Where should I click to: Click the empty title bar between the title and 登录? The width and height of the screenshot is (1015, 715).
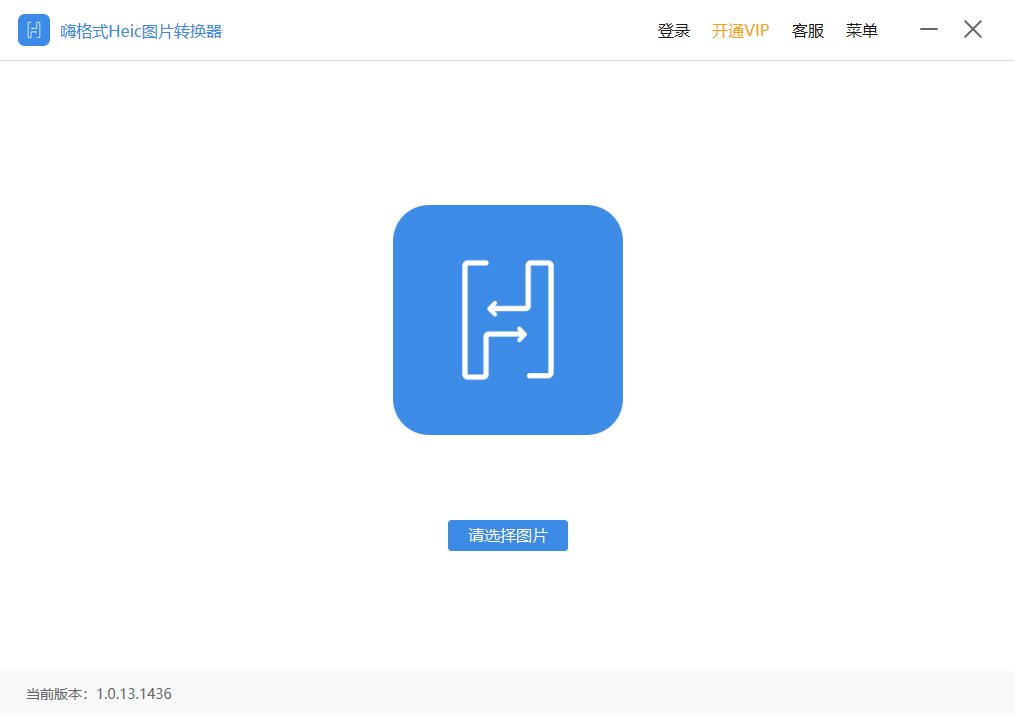[x=440, y=30]
